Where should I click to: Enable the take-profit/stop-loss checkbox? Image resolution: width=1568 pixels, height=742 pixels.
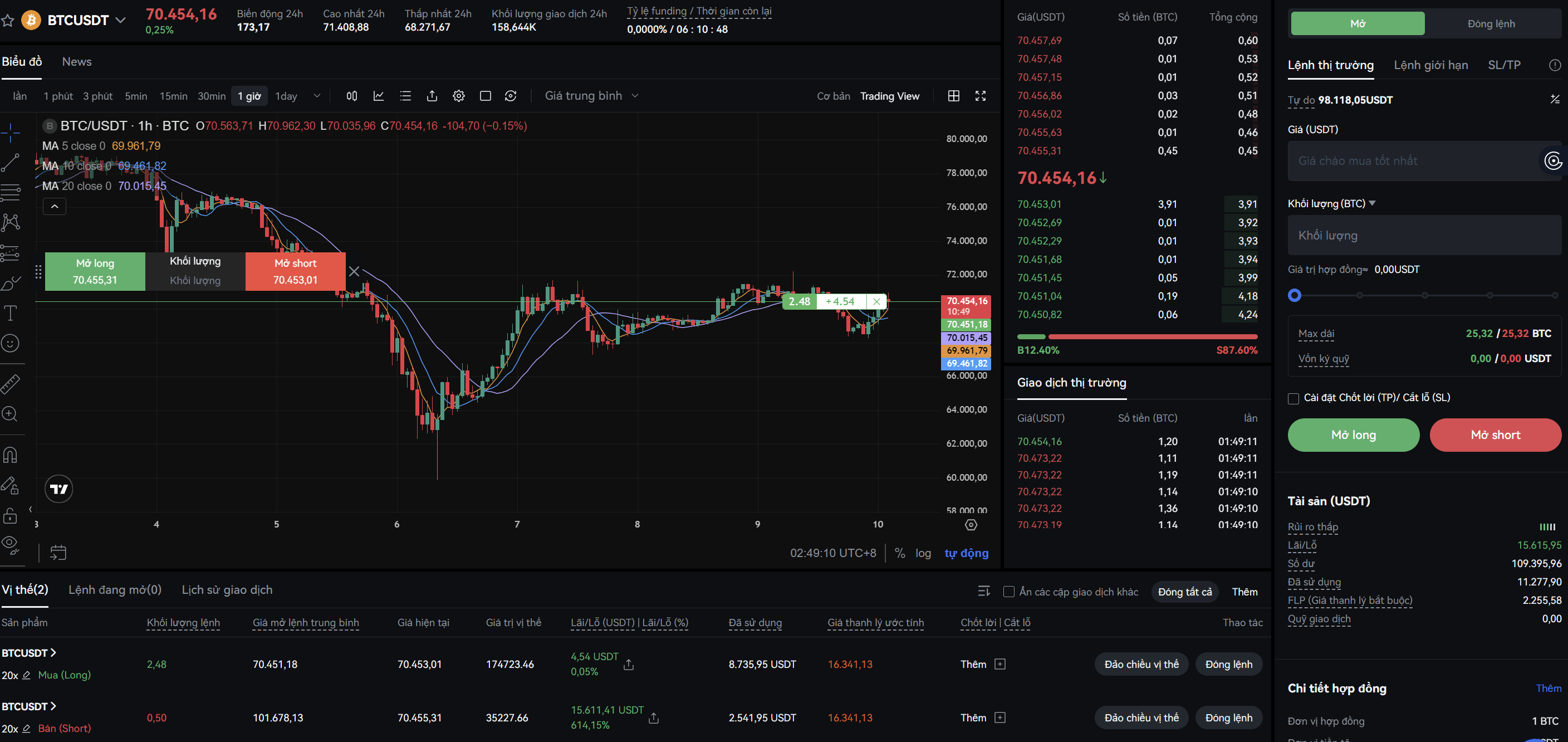click(1293, 398)
